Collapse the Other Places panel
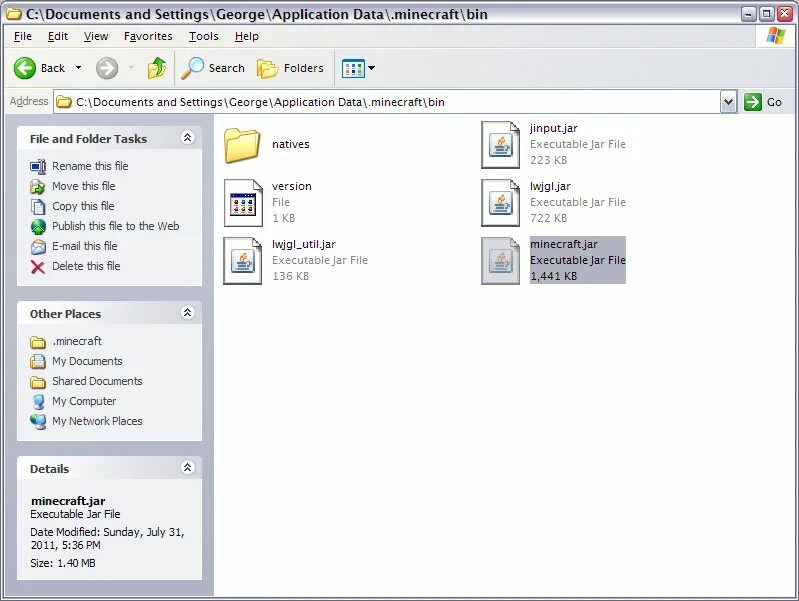Screen dimensions: 799x601 click(x=188, y=312)
